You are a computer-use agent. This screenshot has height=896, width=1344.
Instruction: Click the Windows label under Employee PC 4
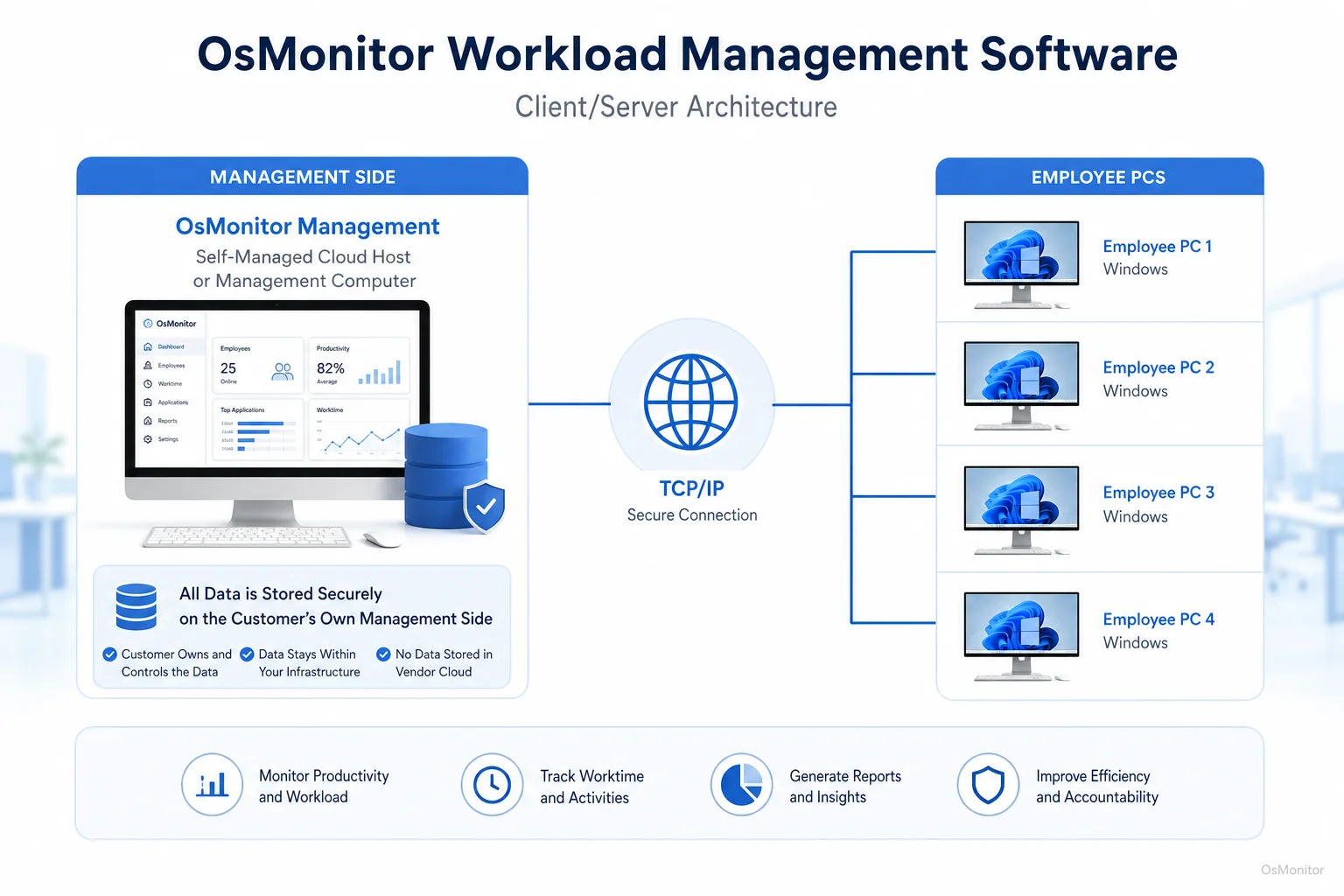(x=1136, y=643)
